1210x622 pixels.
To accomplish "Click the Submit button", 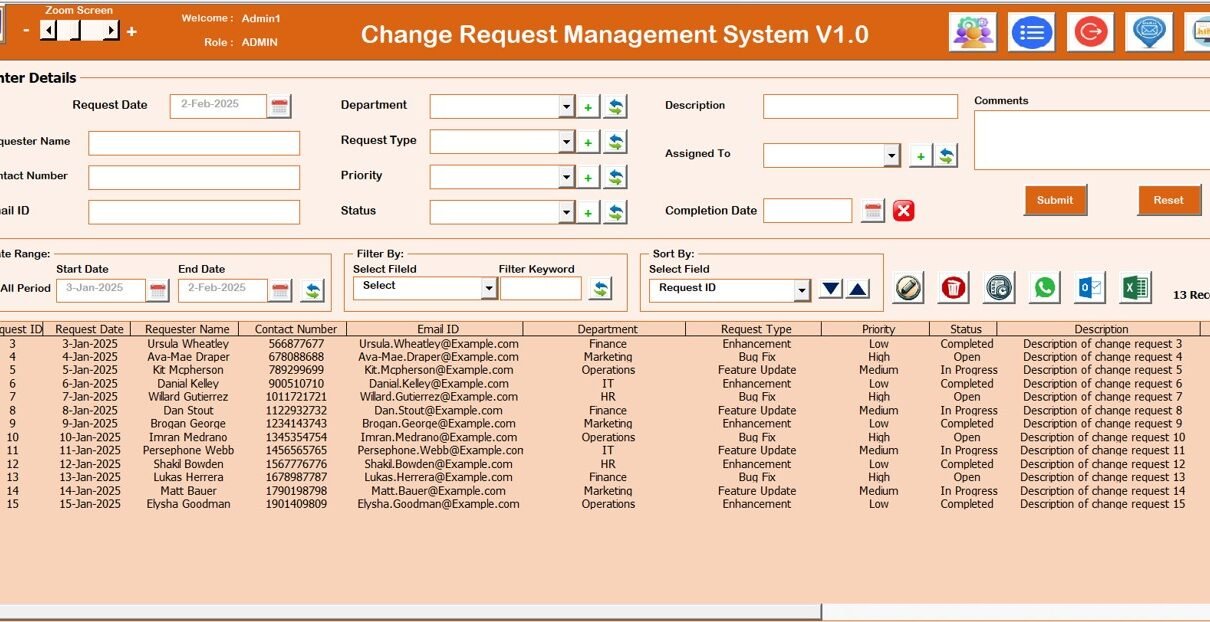I will (x=1055, y=200).
